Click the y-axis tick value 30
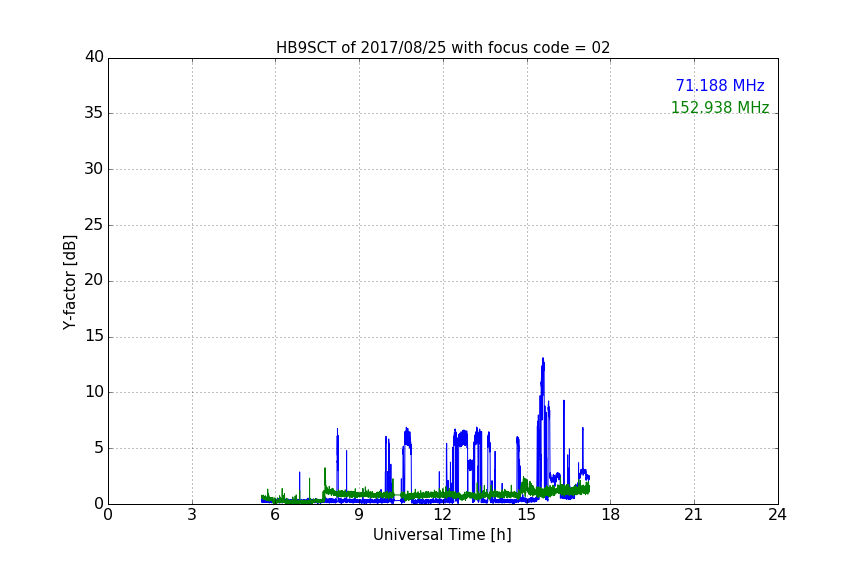864x576 pixels. pos(94,169)
